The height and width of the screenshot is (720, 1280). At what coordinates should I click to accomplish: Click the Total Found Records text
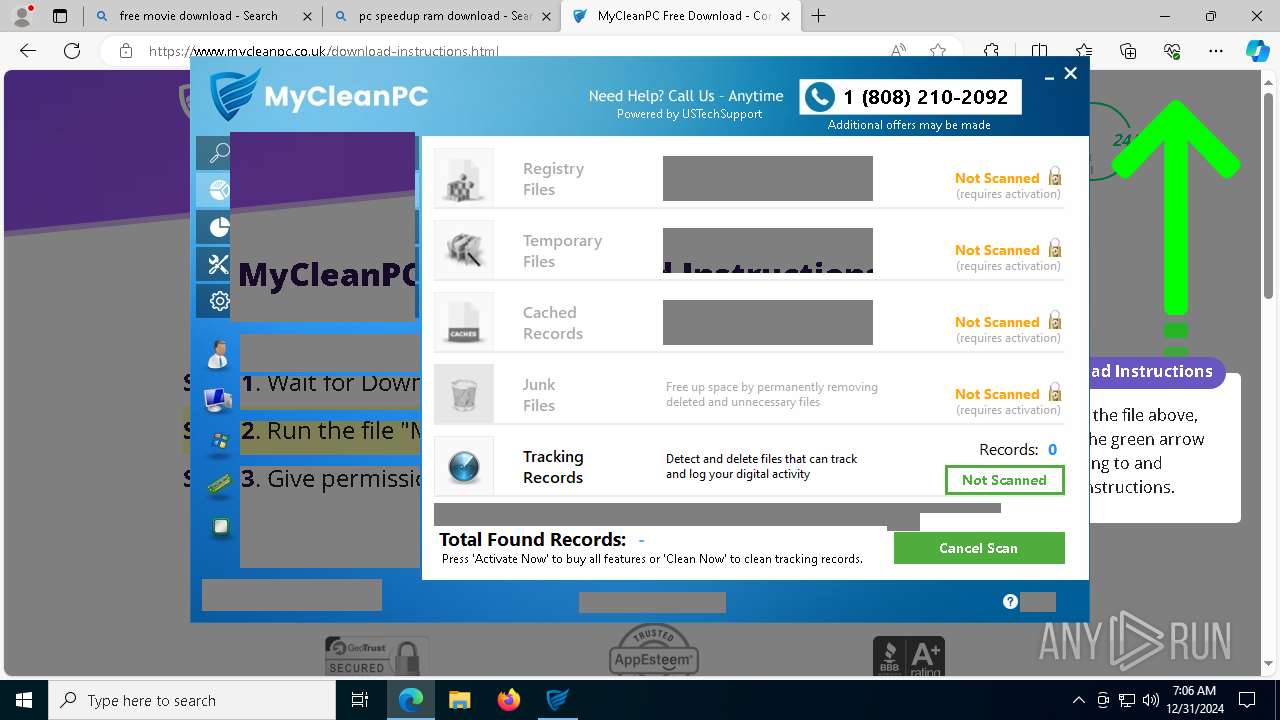pyautogui.click(x=532, y=540)
